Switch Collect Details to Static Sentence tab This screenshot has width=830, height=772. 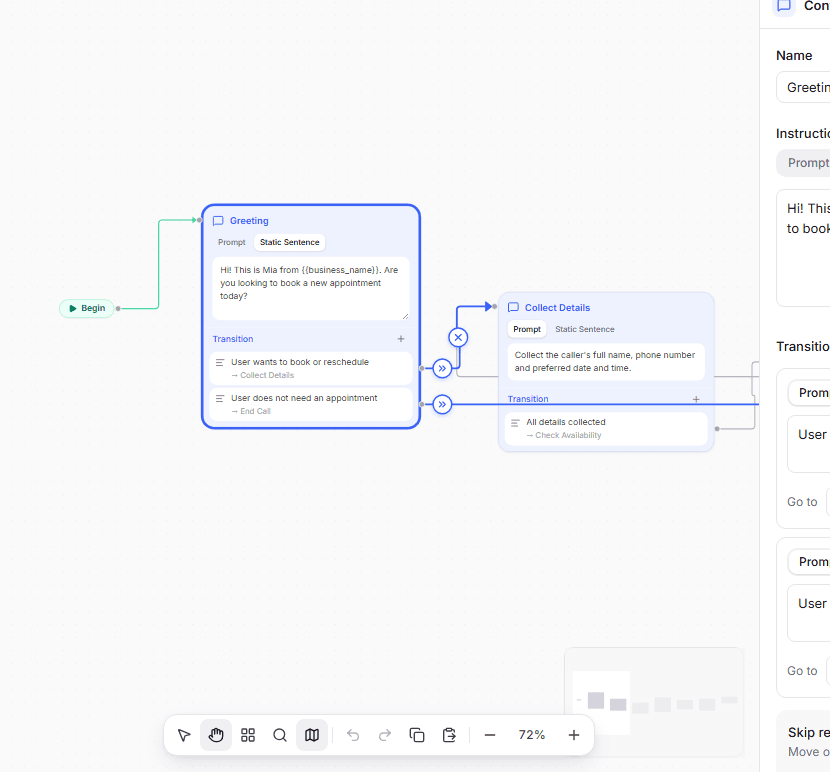(x=584, y=329)
